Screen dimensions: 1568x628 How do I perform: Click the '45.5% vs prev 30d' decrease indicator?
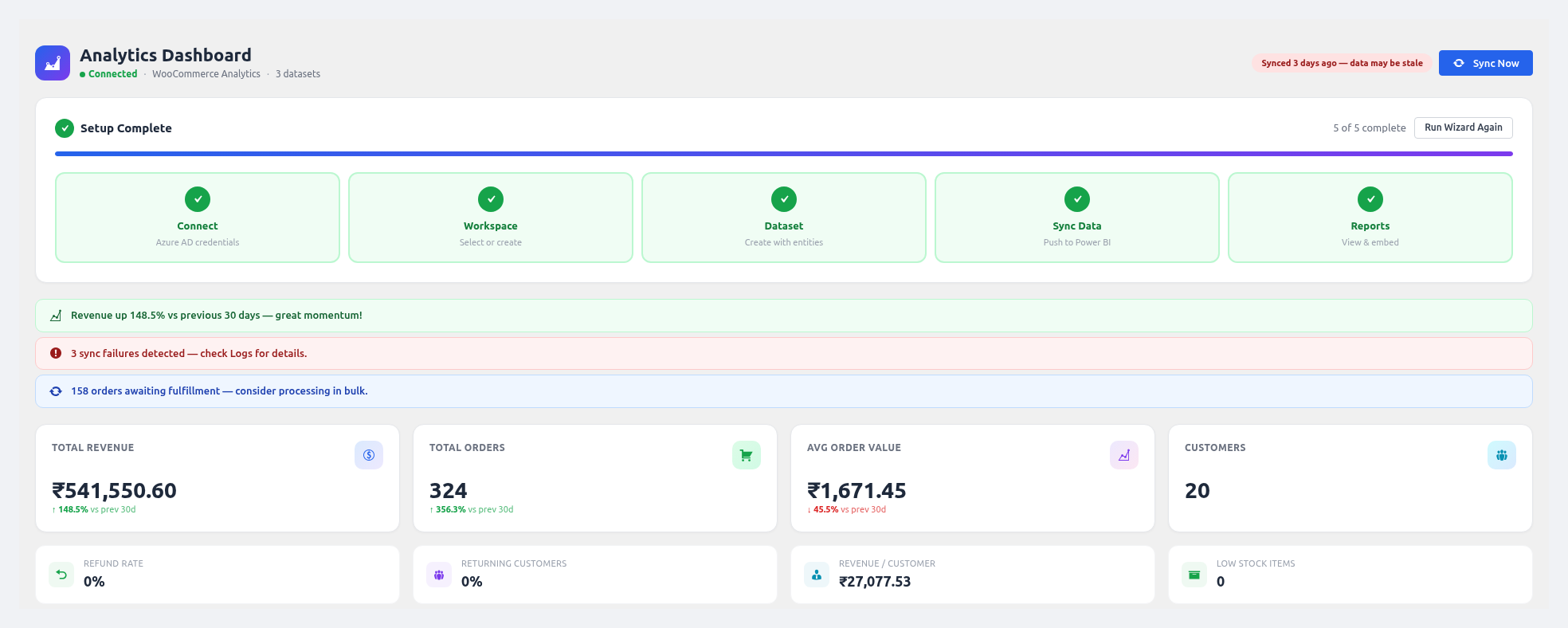(x=847, y=510)
